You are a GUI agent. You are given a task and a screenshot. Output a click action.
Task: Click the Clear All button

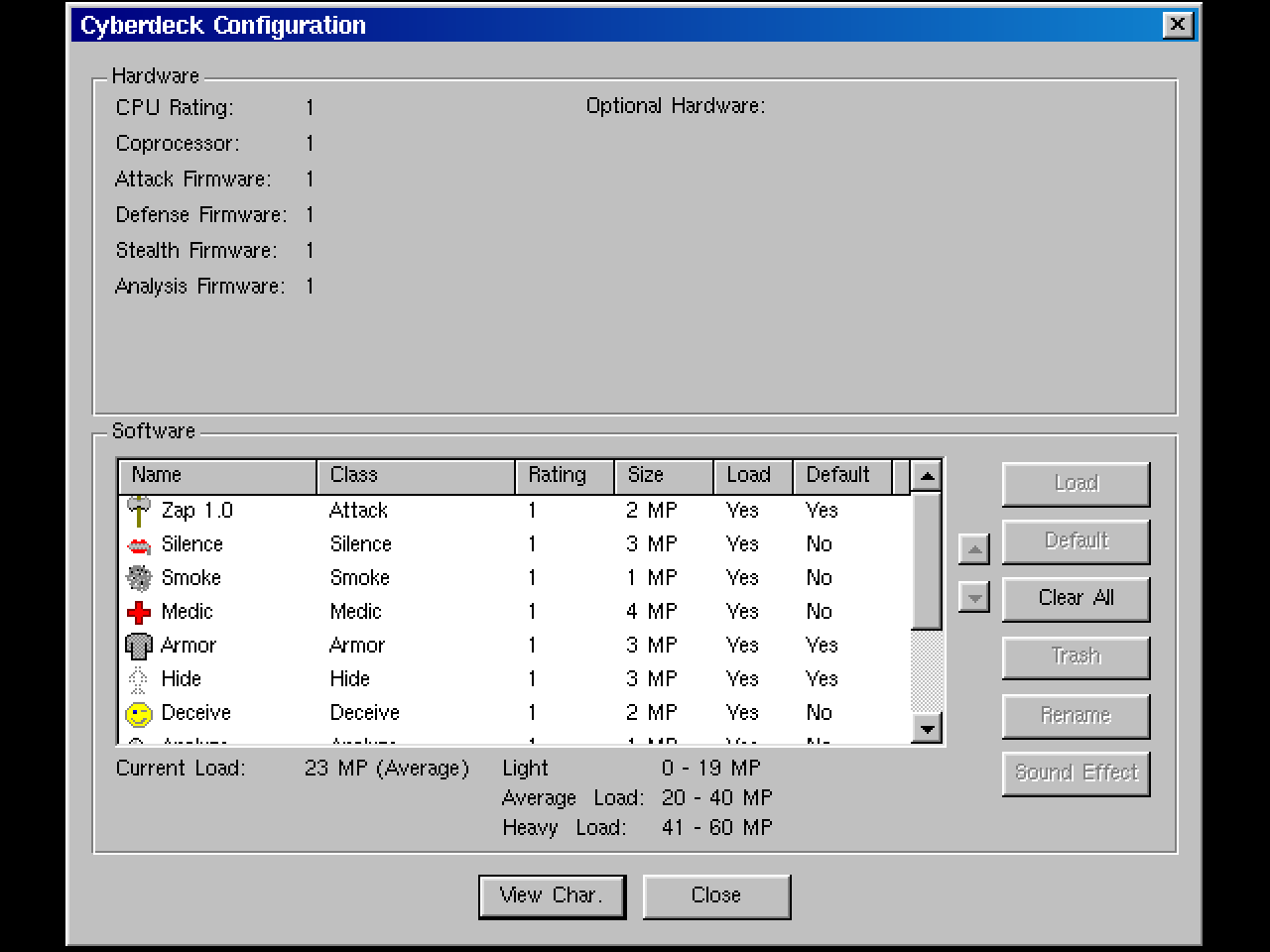click(1077, 599)
